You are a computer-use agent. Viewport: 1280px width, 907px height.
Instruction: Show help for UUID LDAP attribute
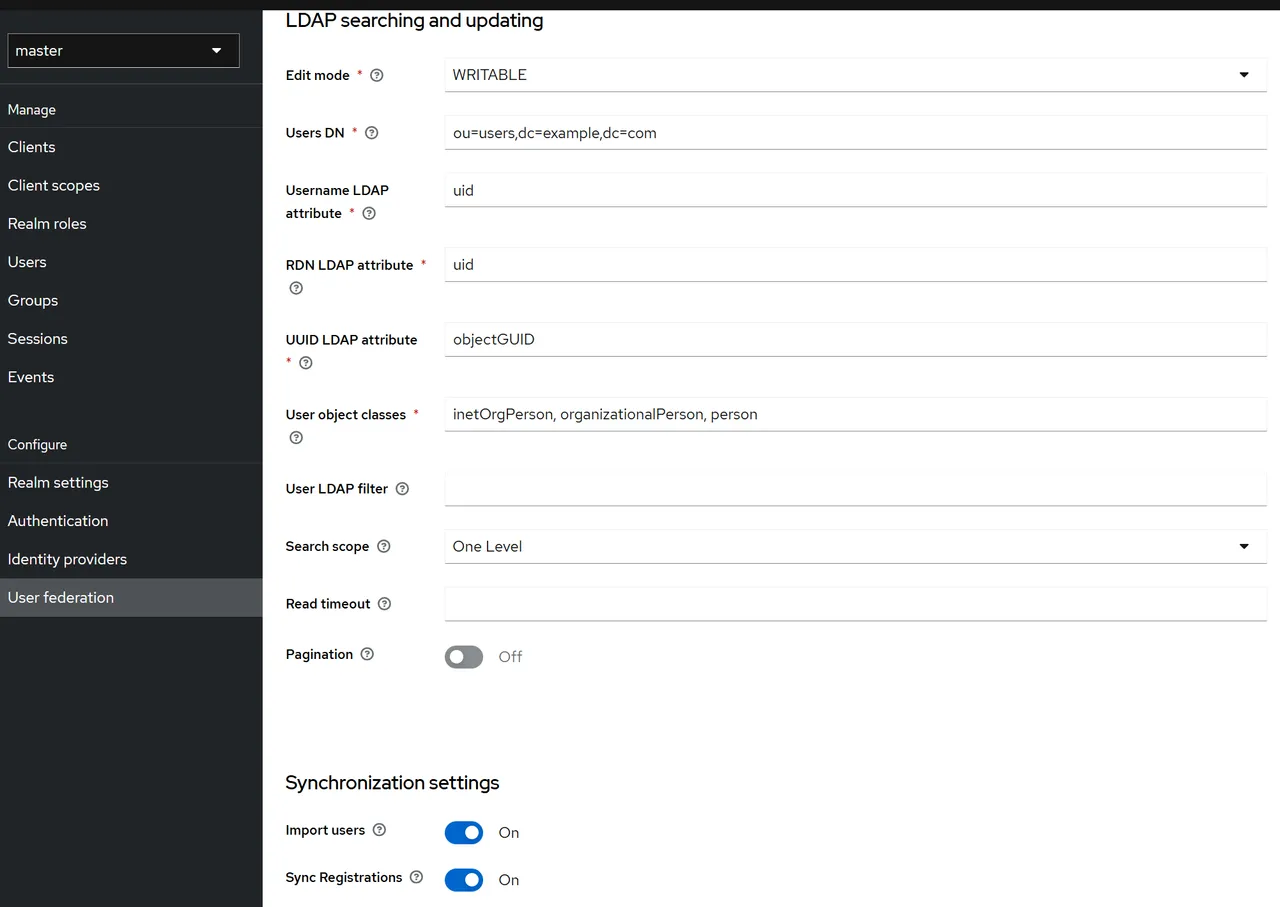(306, 363)
